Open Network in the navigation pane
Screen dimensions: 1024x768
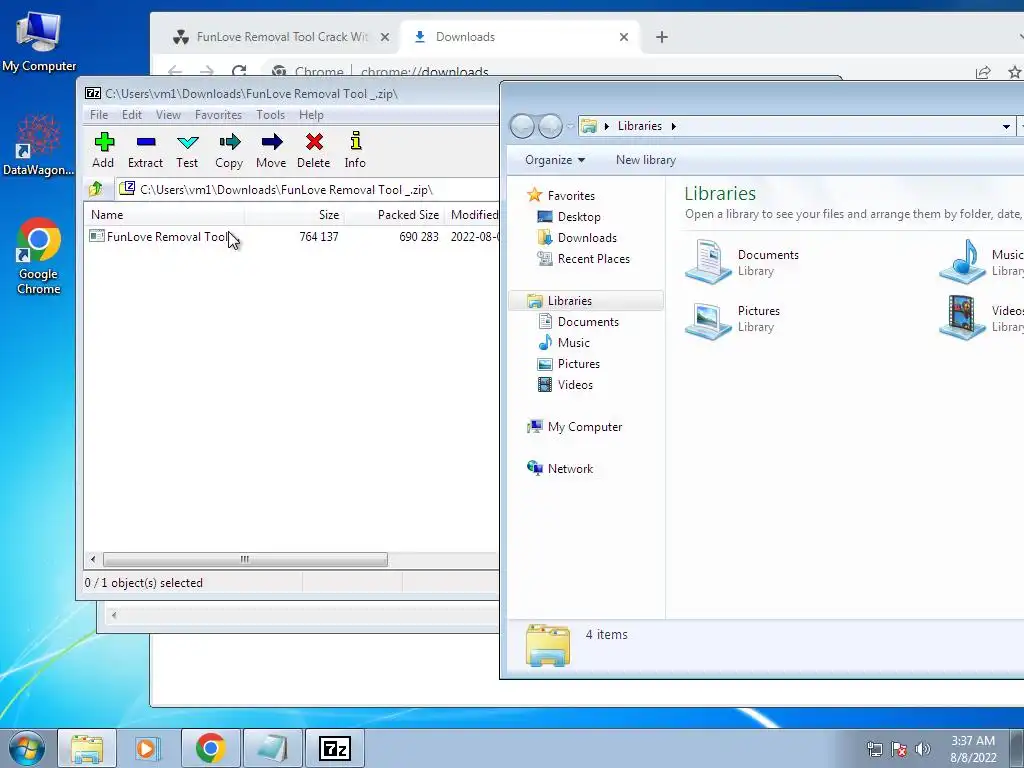[x=570, y=468]
